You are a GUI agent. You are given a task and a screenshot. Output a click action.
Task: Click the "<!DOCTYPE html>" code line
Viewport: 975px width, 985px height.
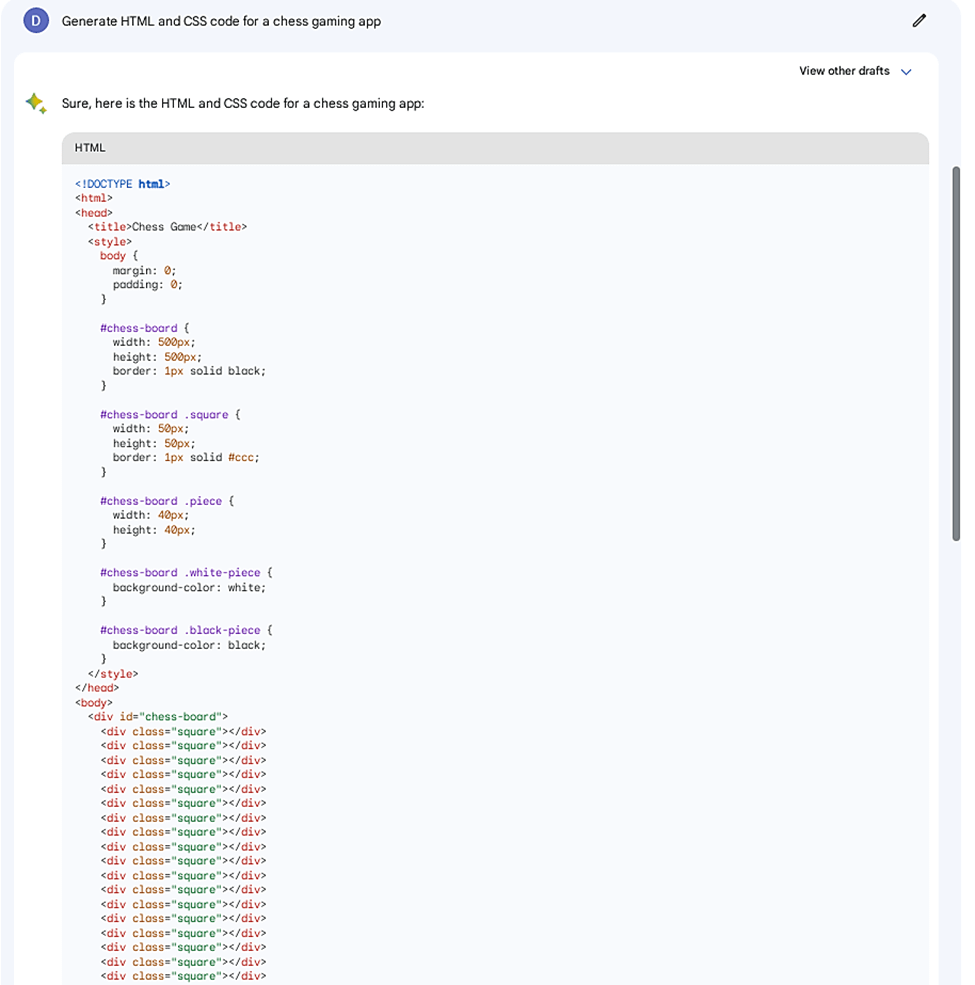click(x=123, y=184)
